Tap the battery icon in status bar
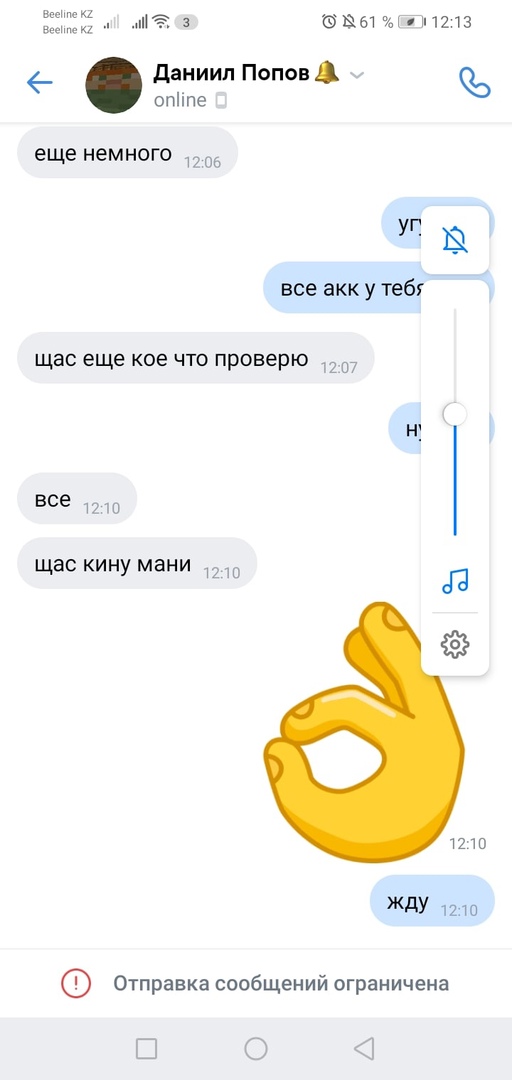Screen dimensions: 512x1080 (x=411, y=22)
